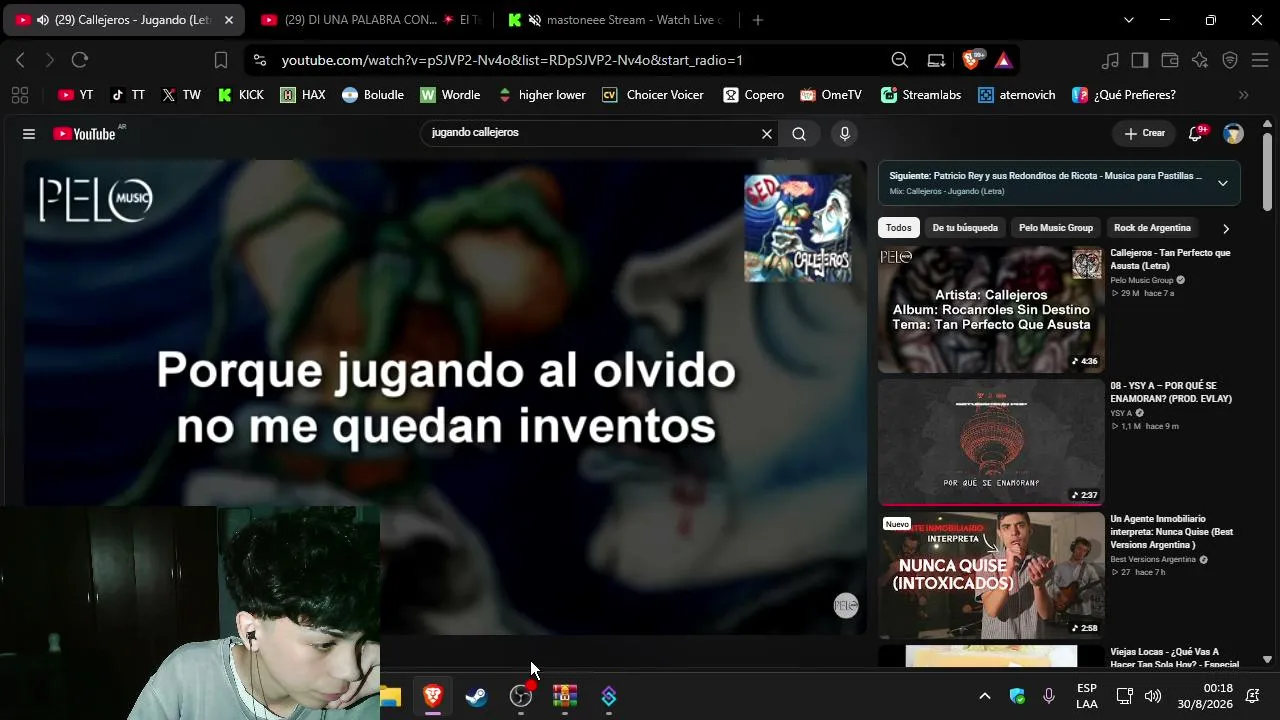This screenshot has height=720, width=1280.
Task: Open the Wordle bookmark
Action: tap(450, 95)
